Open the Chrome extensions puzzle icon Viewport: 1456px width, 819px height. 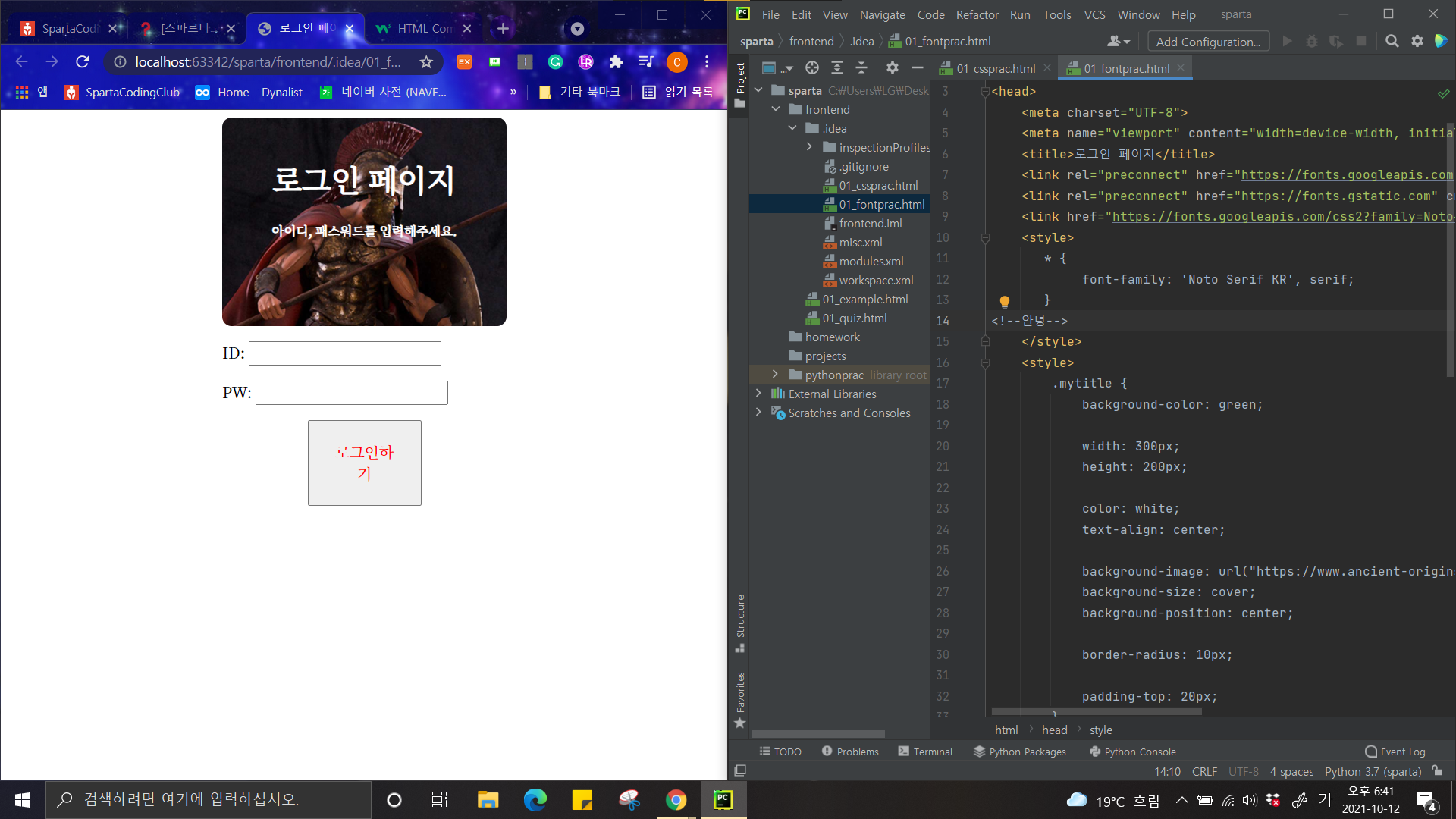[616, 62]
